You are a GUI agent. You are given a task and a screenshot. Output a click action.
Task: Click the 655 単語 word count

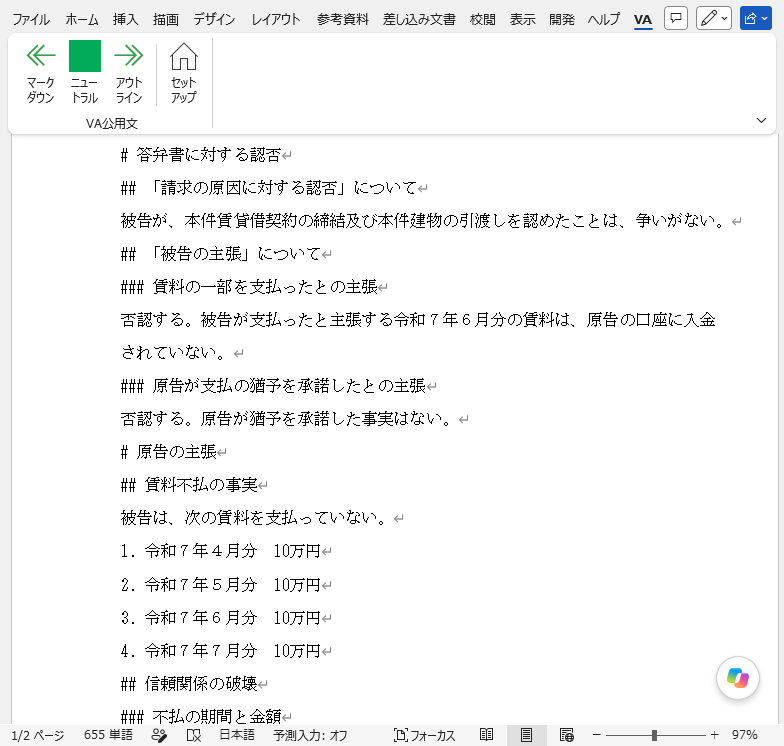coord(108,735)
